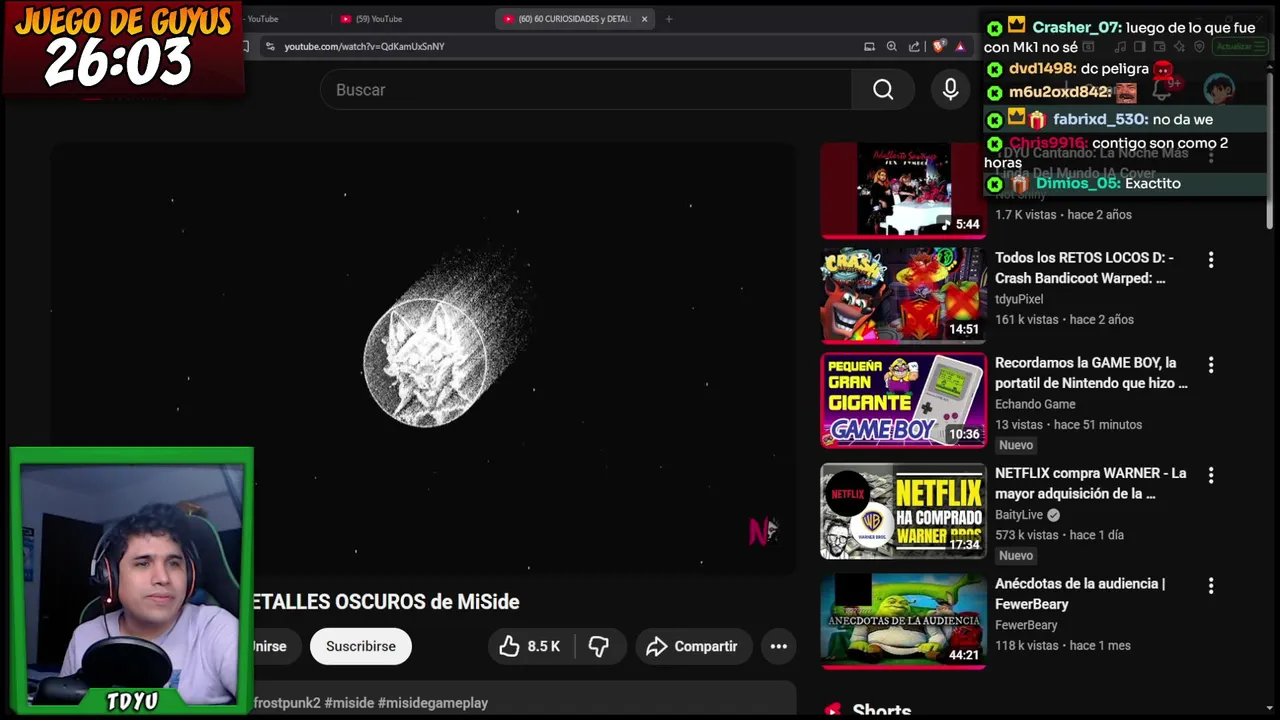Open Compartir share dialog
The height and width of the screenshot is (720, 1280).
point(692,646)
